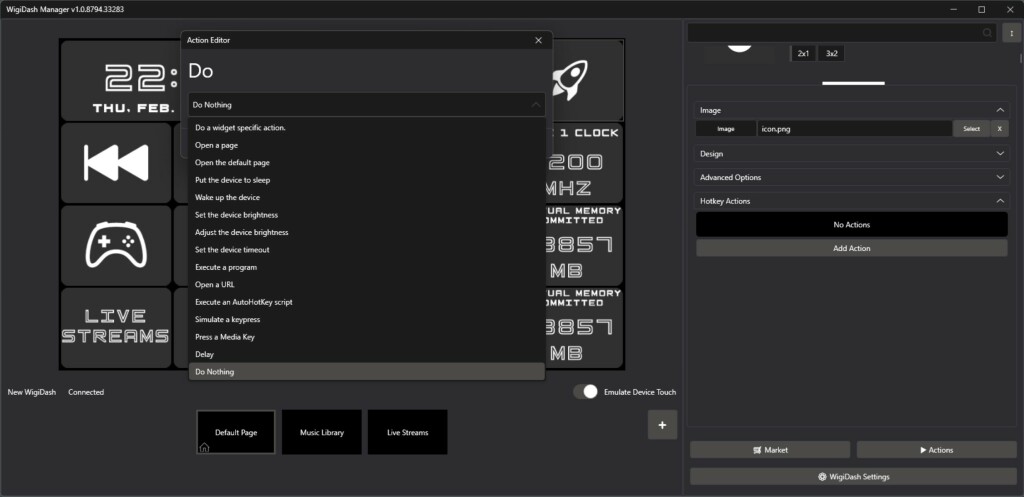The height and width of the screenshot is (497, 1024).
Task: Open the Music Library page thumbnail
Action: click(x=322, y=432)
